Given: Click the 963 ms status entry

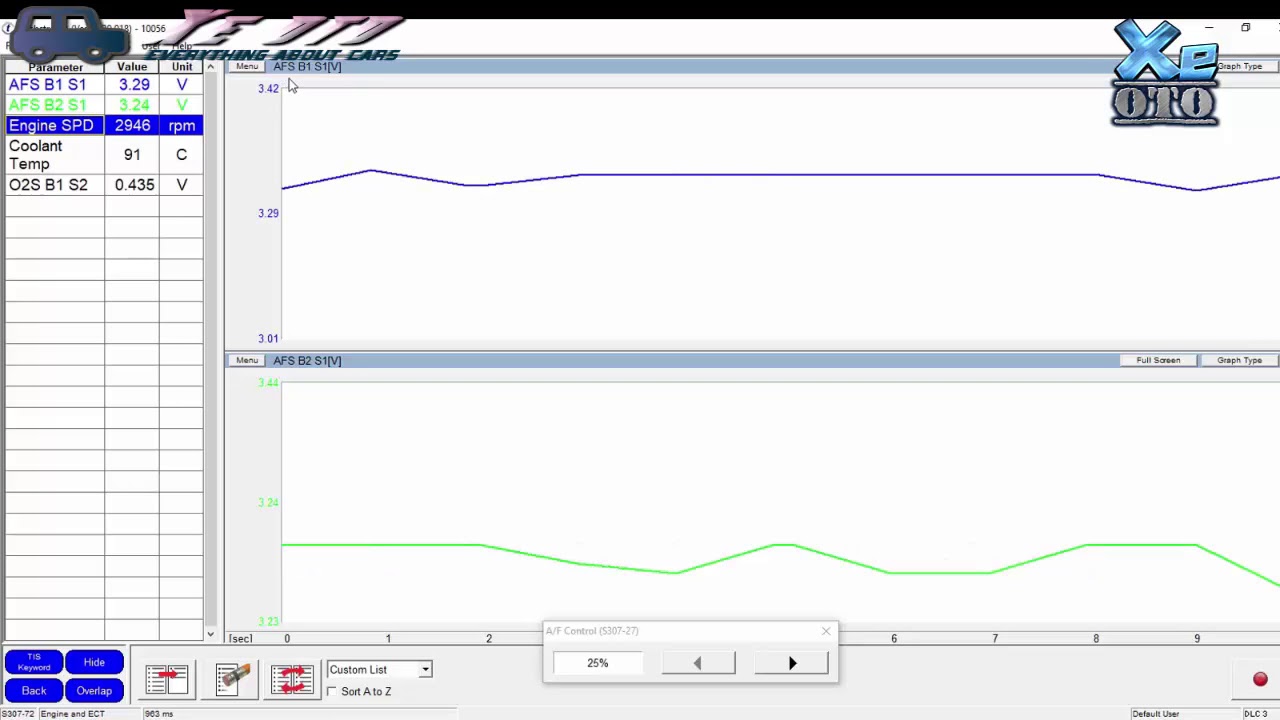Looking at the screenshot, I should 159,714.
